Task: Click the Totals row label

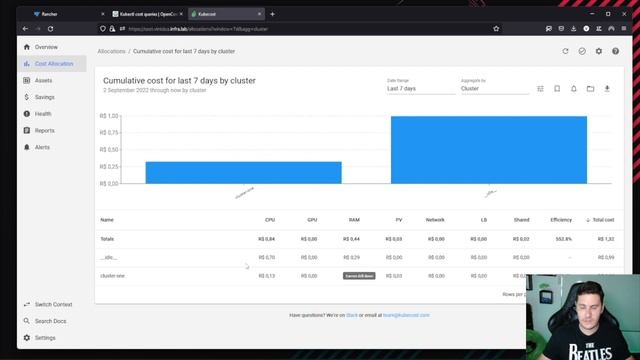Action: (107, 239)
